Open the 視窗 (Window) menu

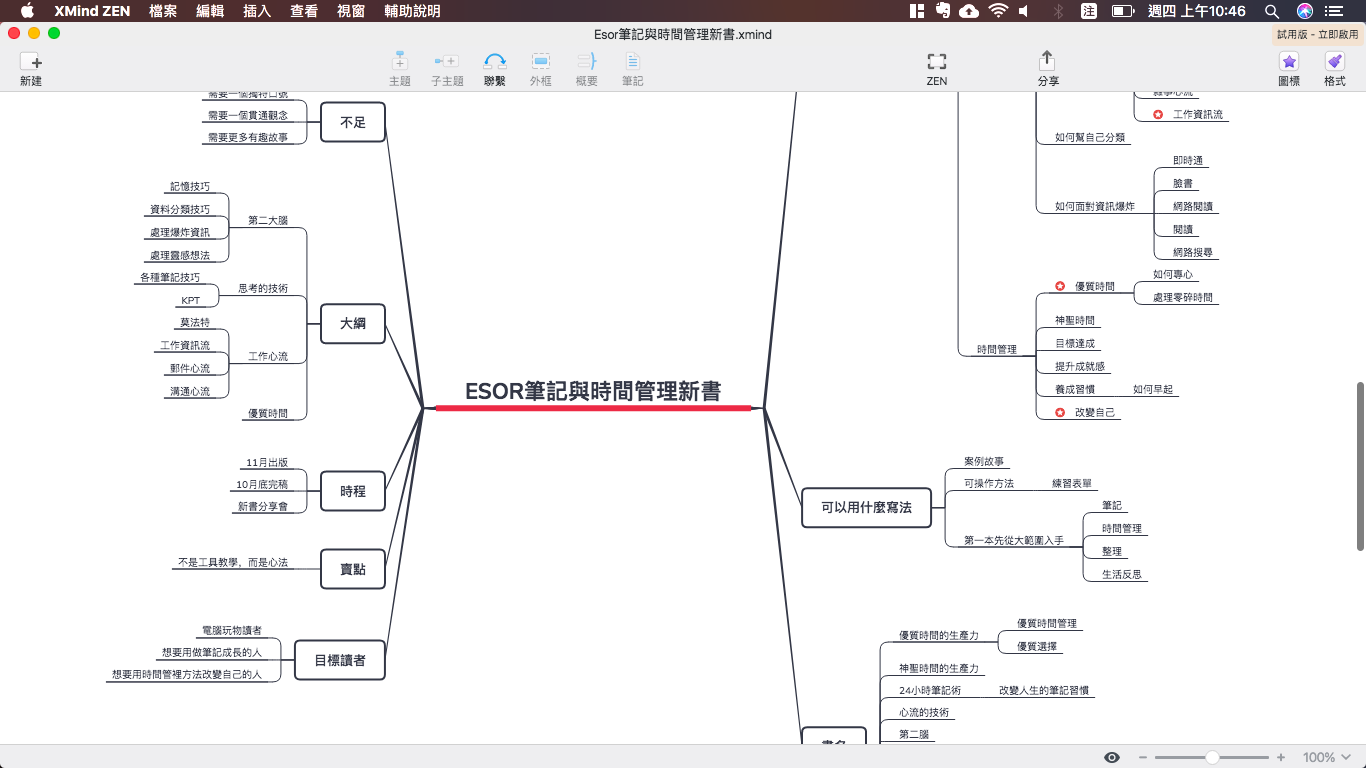[351, 11]
